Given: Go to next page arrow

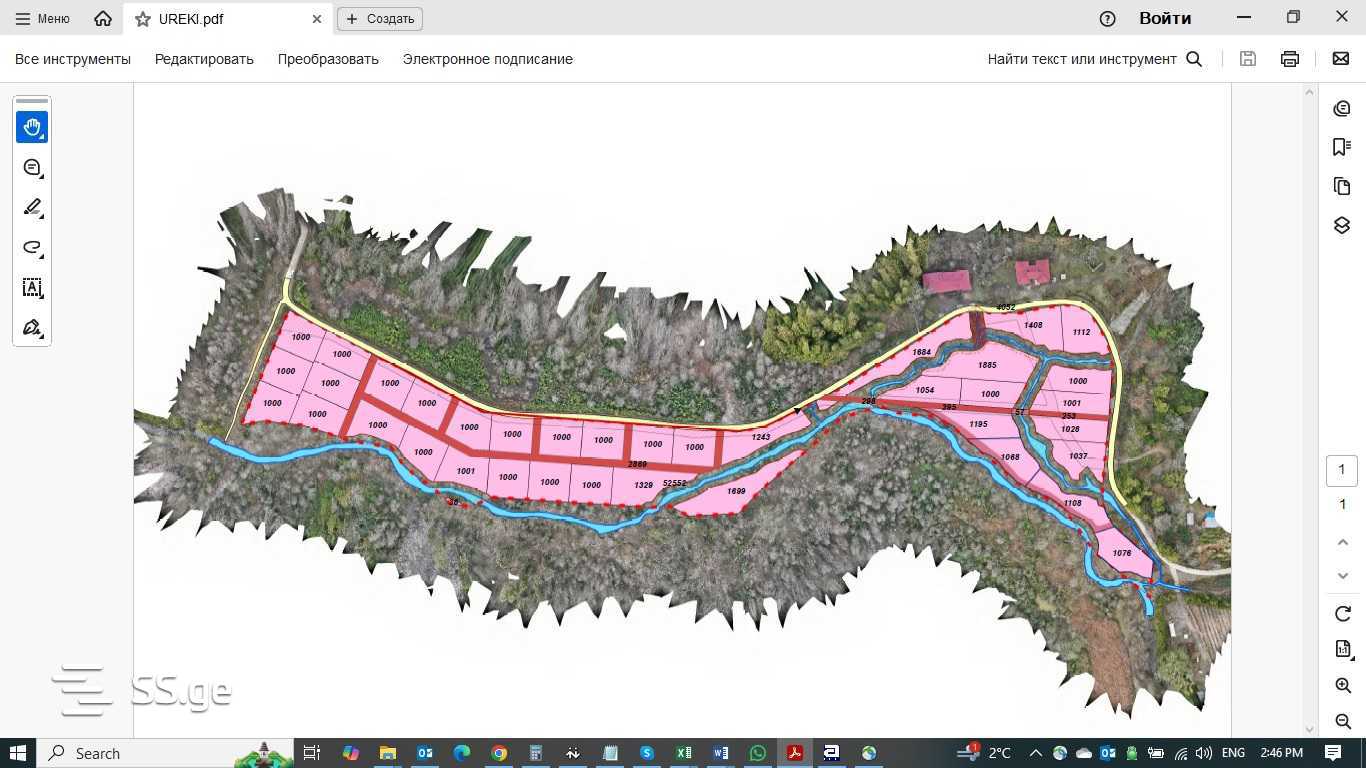Looking at the screenshot, I should [1342, 576].
